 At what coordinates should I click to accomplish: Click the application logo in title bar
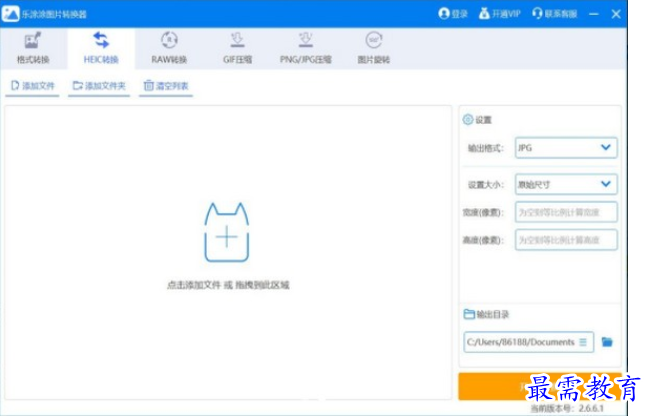point(10,14)
